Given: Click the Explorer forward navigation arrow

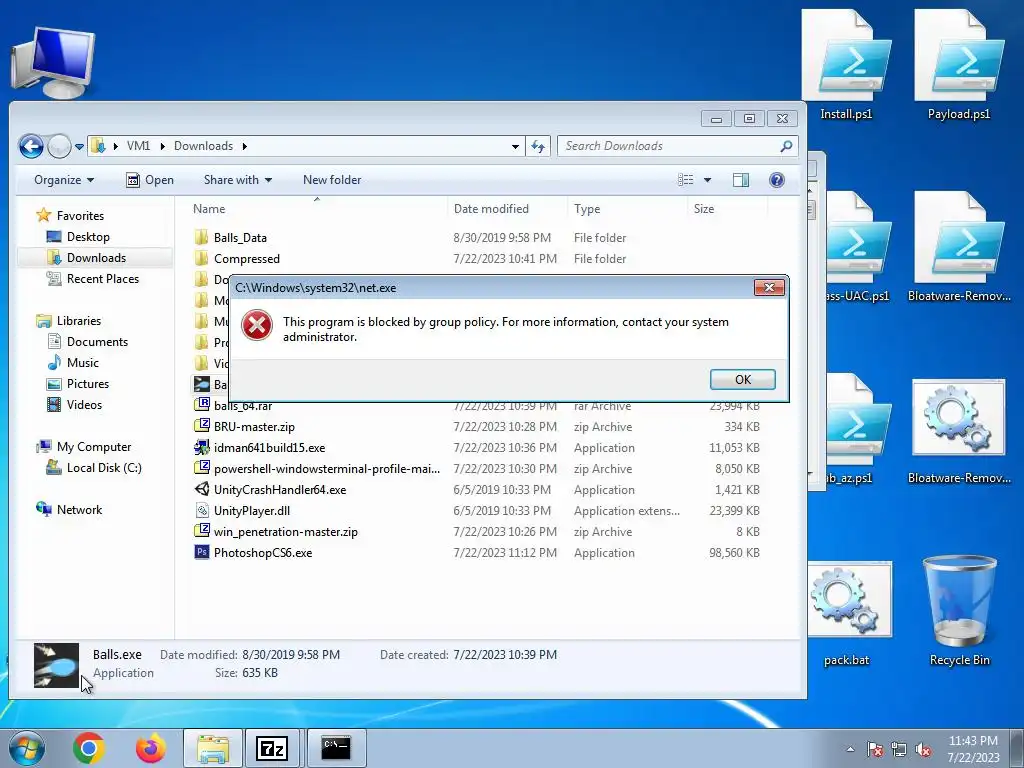Looking at the screenshot, I should [x=59, y=146].
